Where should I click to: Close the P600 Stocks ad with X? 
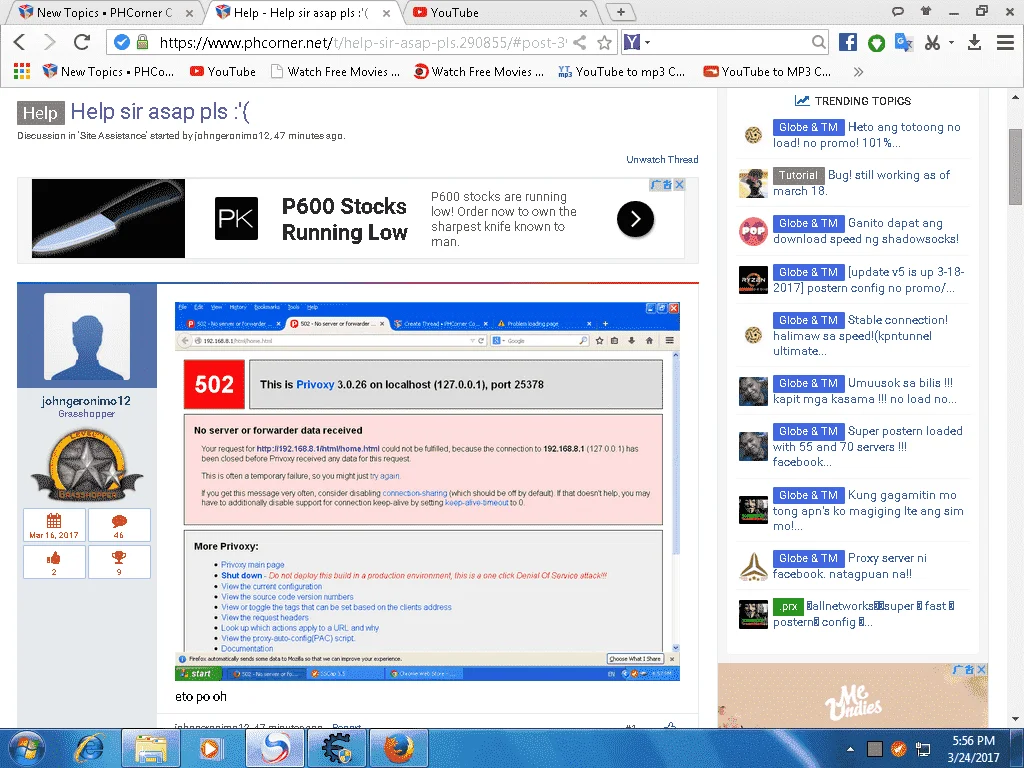[679, 185]
